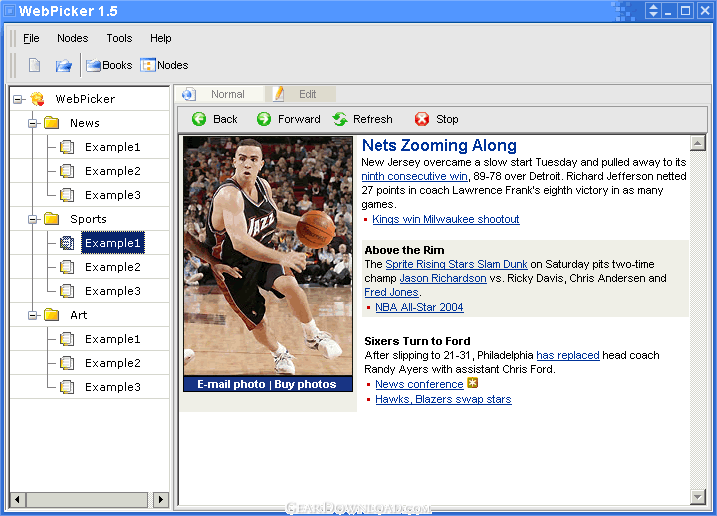This screenshot has height=516, width=717.
Task: Click the page icon of News Example3
Action: point(67,195)
